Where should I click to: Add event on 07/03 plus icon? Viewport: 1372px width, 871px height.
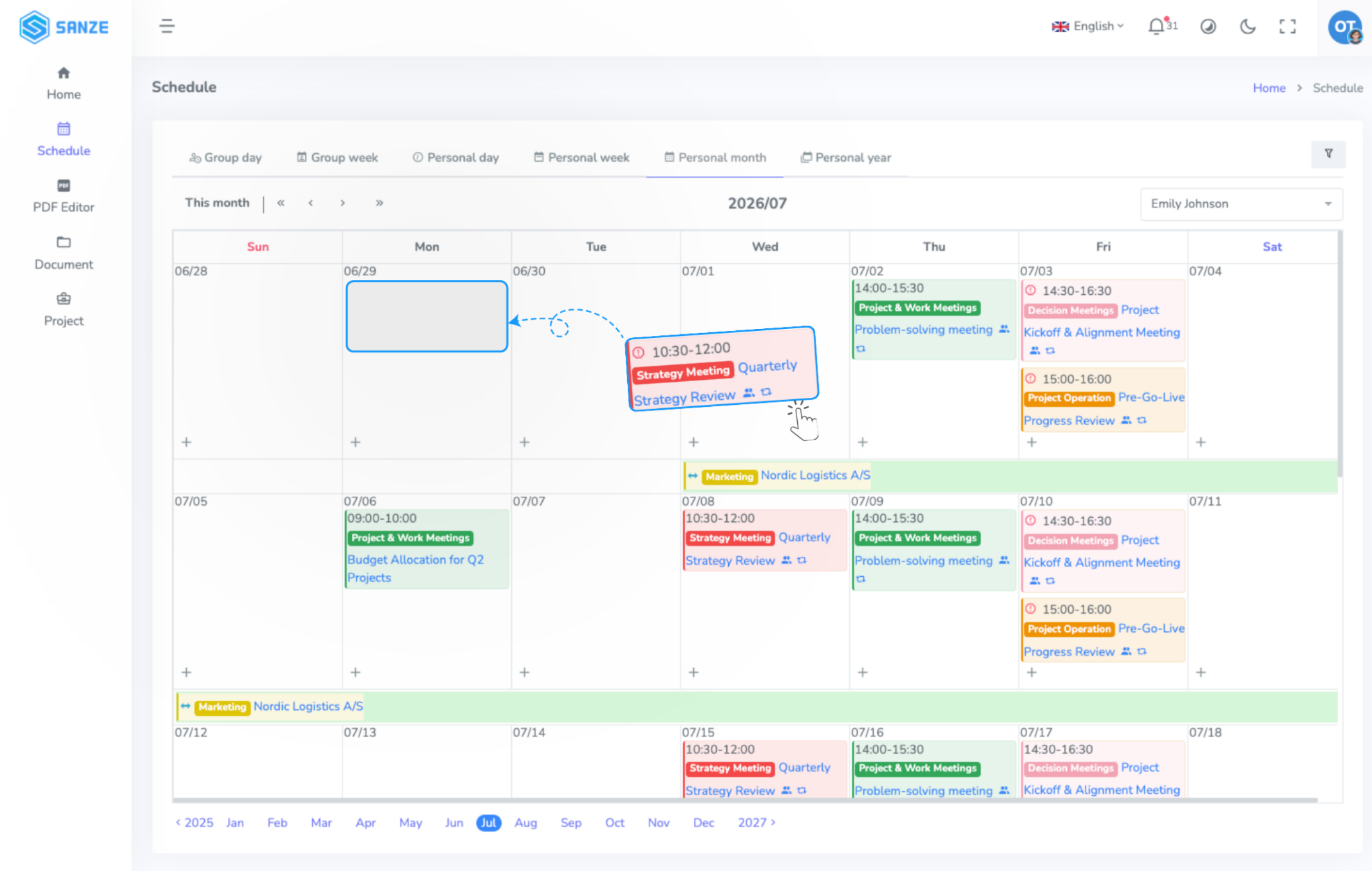[x=1031, y=442]
